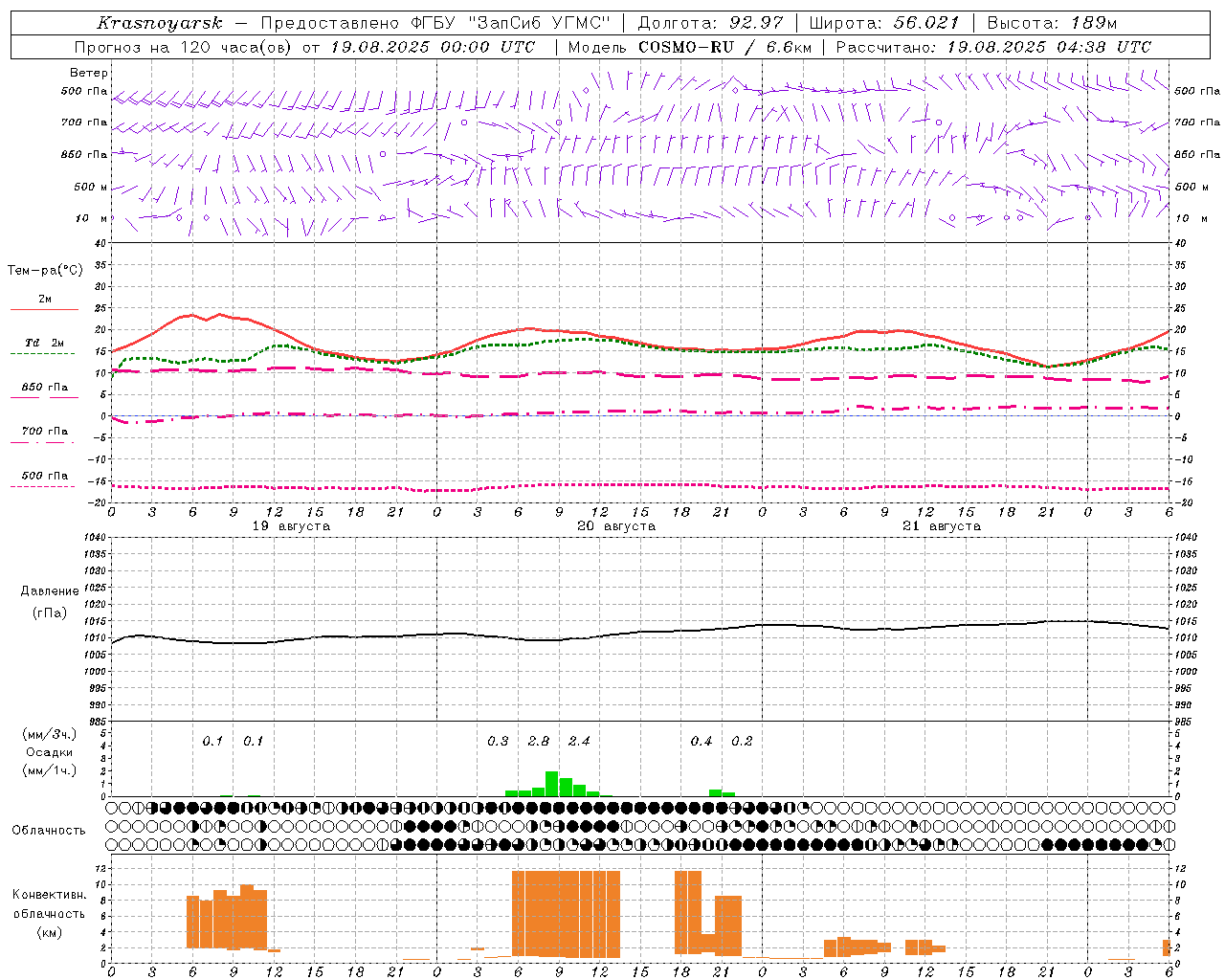Click the 'Осадки' precipitation label
The image size is (1225, 980).
tap(50, 752)
